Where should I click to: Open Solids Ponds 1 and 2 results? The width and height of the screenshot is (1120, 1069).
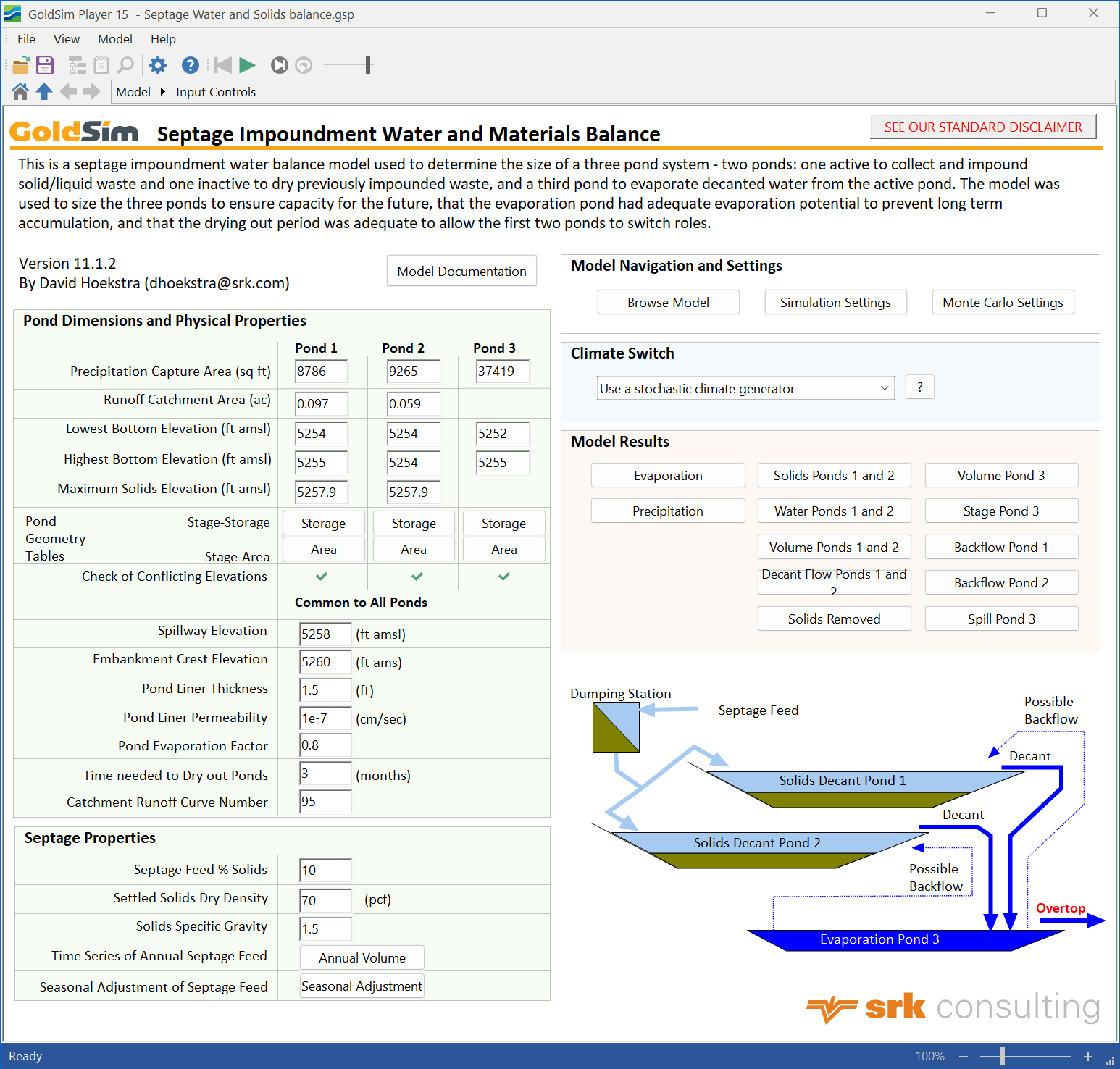click(834, 475)
